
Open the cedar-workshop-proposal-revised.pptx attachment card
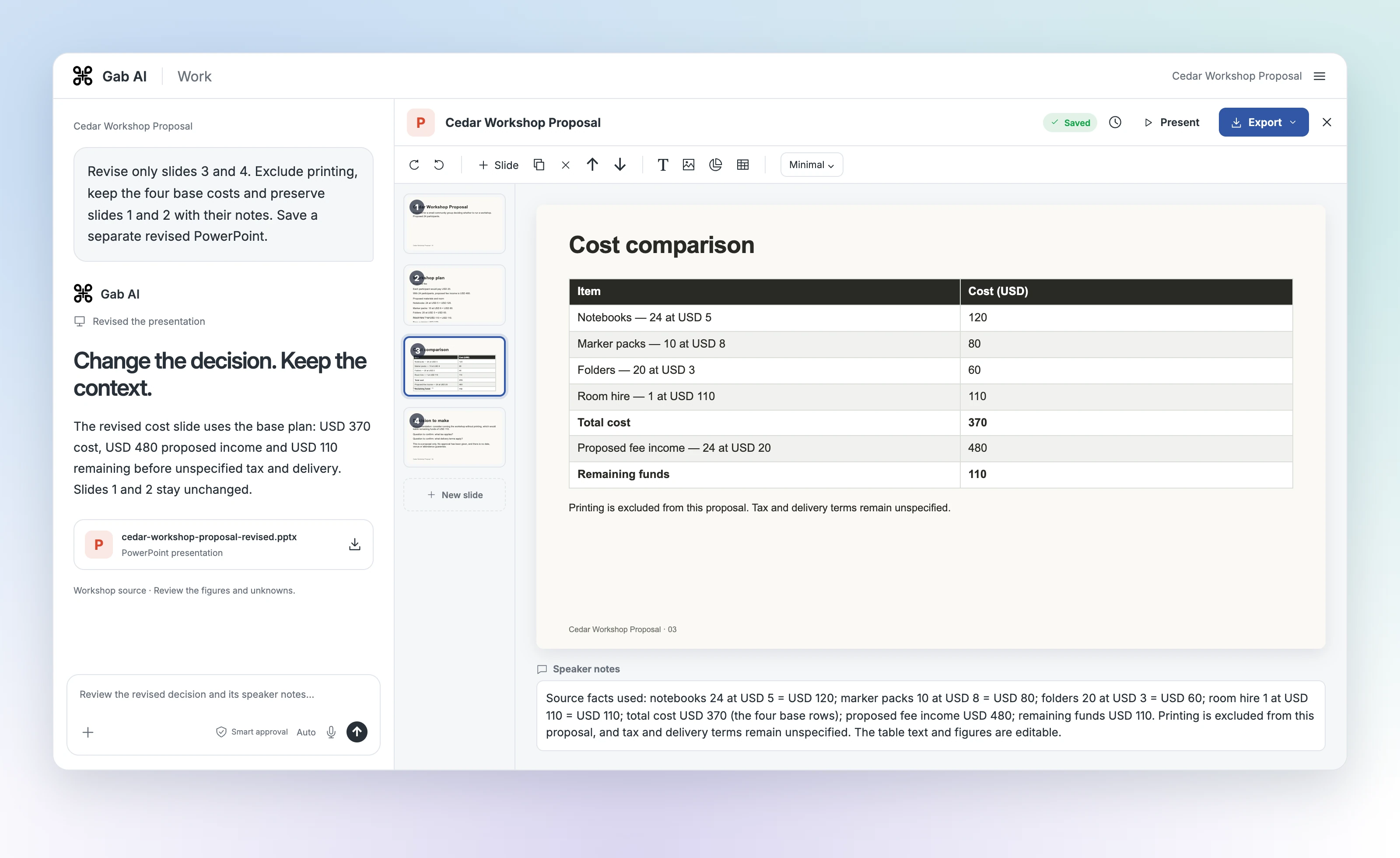(223, 544)
